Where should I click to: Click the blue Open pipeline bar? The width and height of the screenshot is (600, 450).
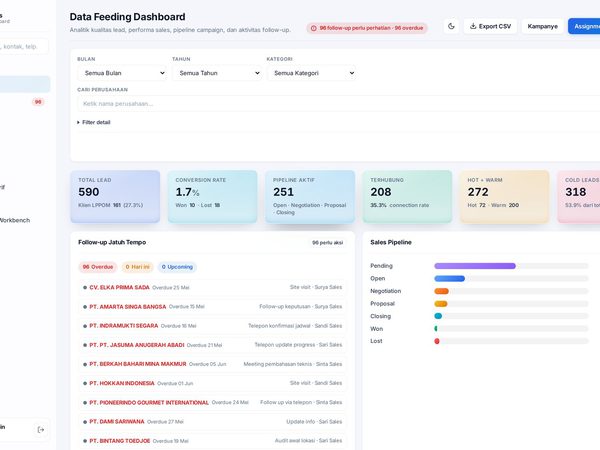(x=450, y=279)
